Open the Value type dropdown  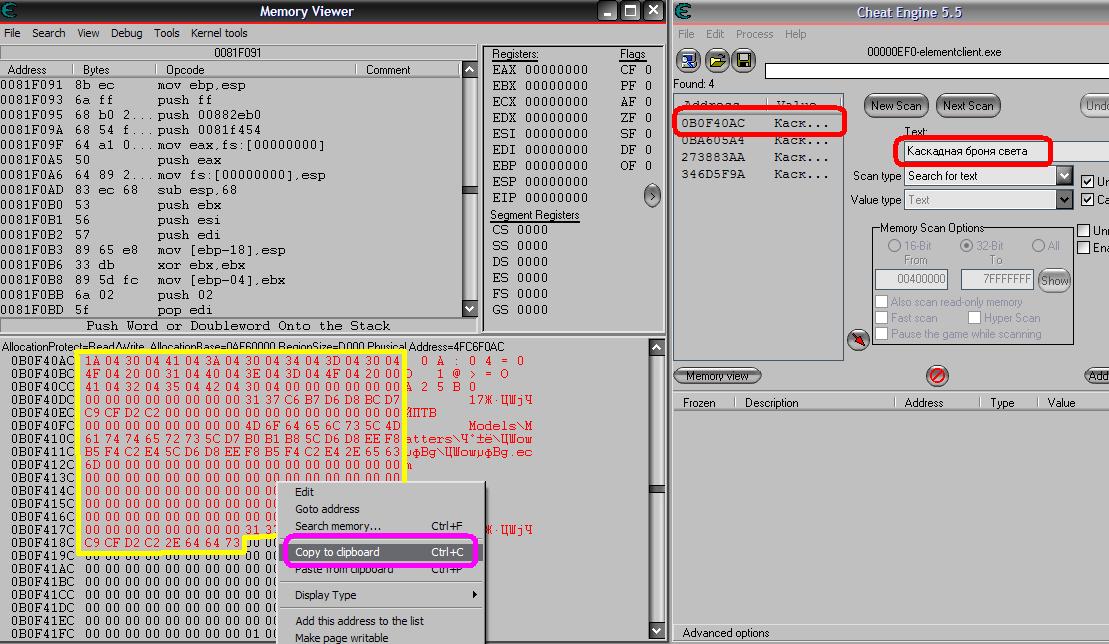click(x=1064, y=200)
